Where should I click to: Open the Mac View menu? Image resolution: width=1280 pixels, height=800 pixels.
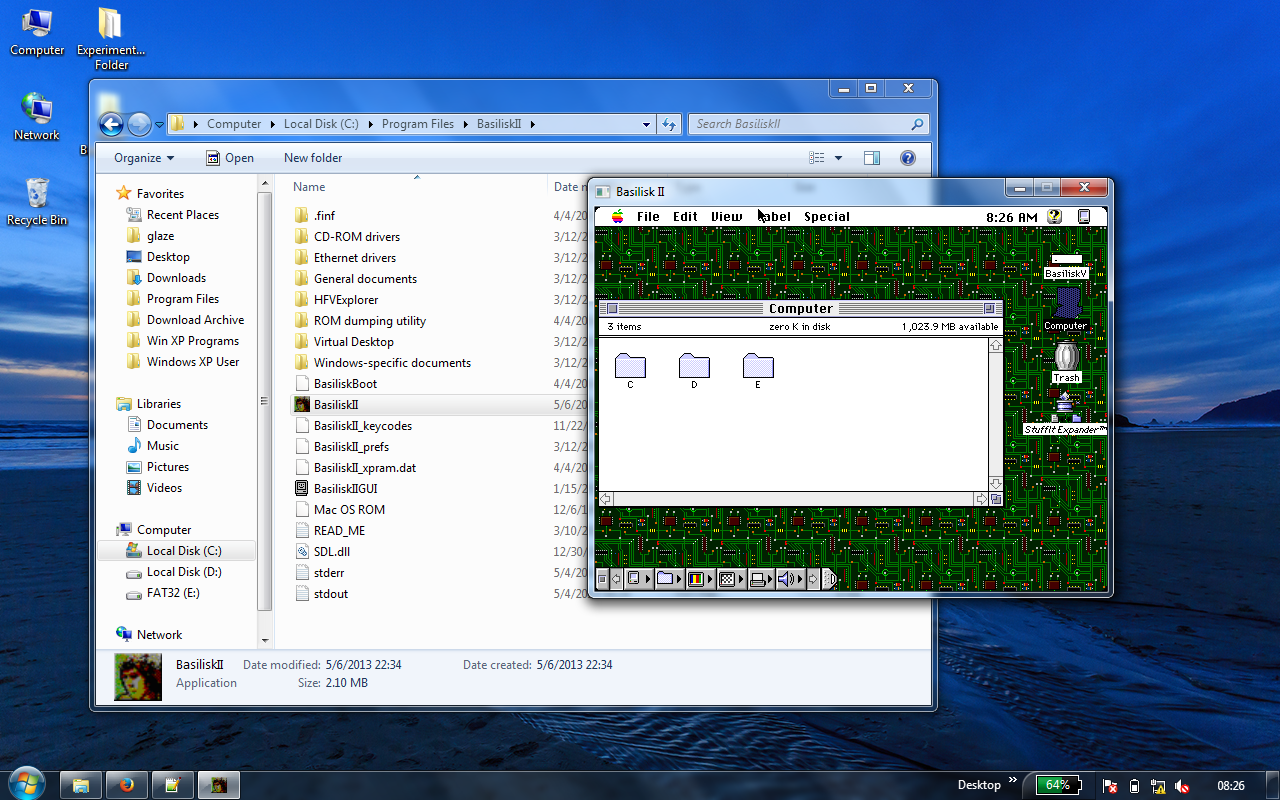[727, 216]
